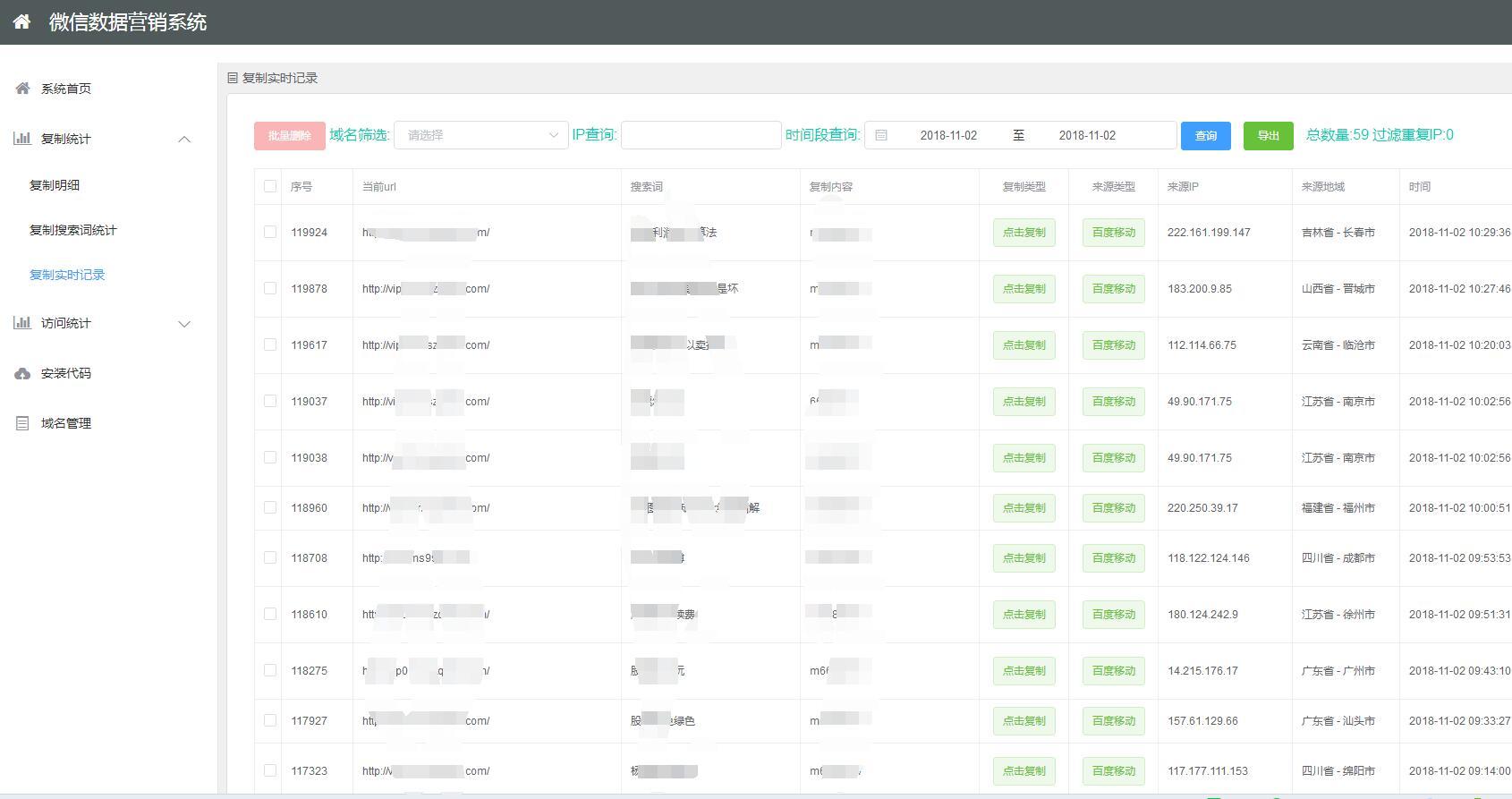Image resolution: width=1512 pixels, height=799 pixels.
Task: Click the 系统首页 house icon in sidebar
Action: 22,89
